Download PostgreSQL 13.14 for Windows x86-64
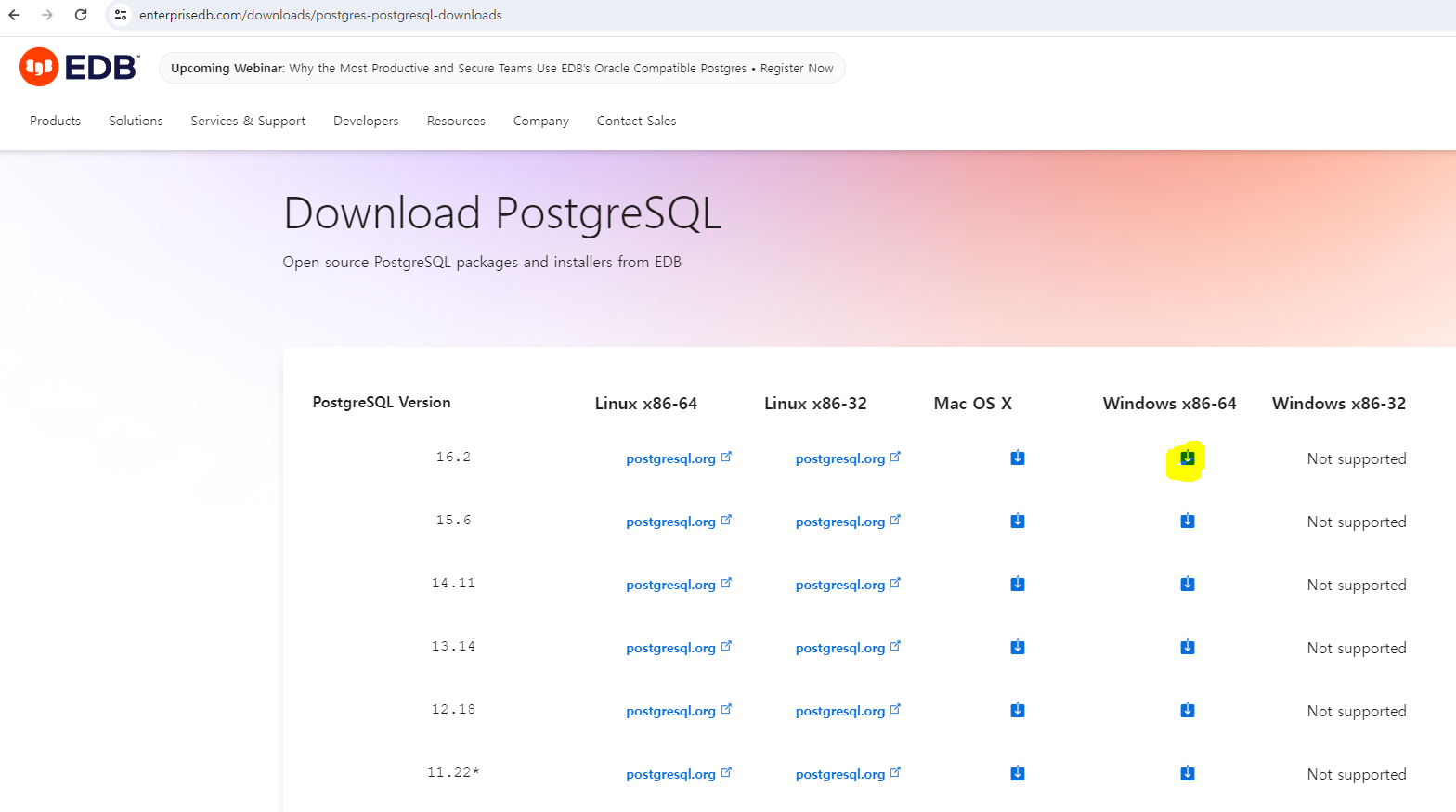Image resolution: width=1456 pixels, height=812 pixels. point(1188,647)
